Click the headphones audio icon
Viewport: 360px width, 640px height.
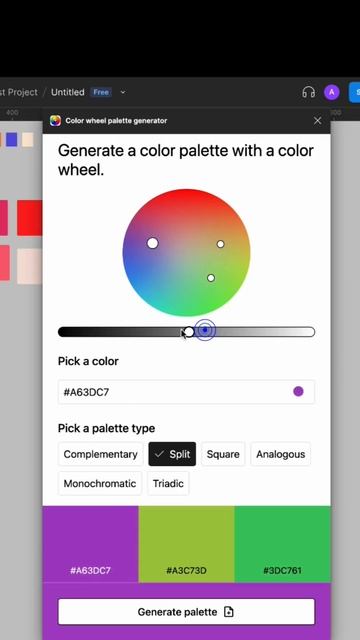point(309,92)
